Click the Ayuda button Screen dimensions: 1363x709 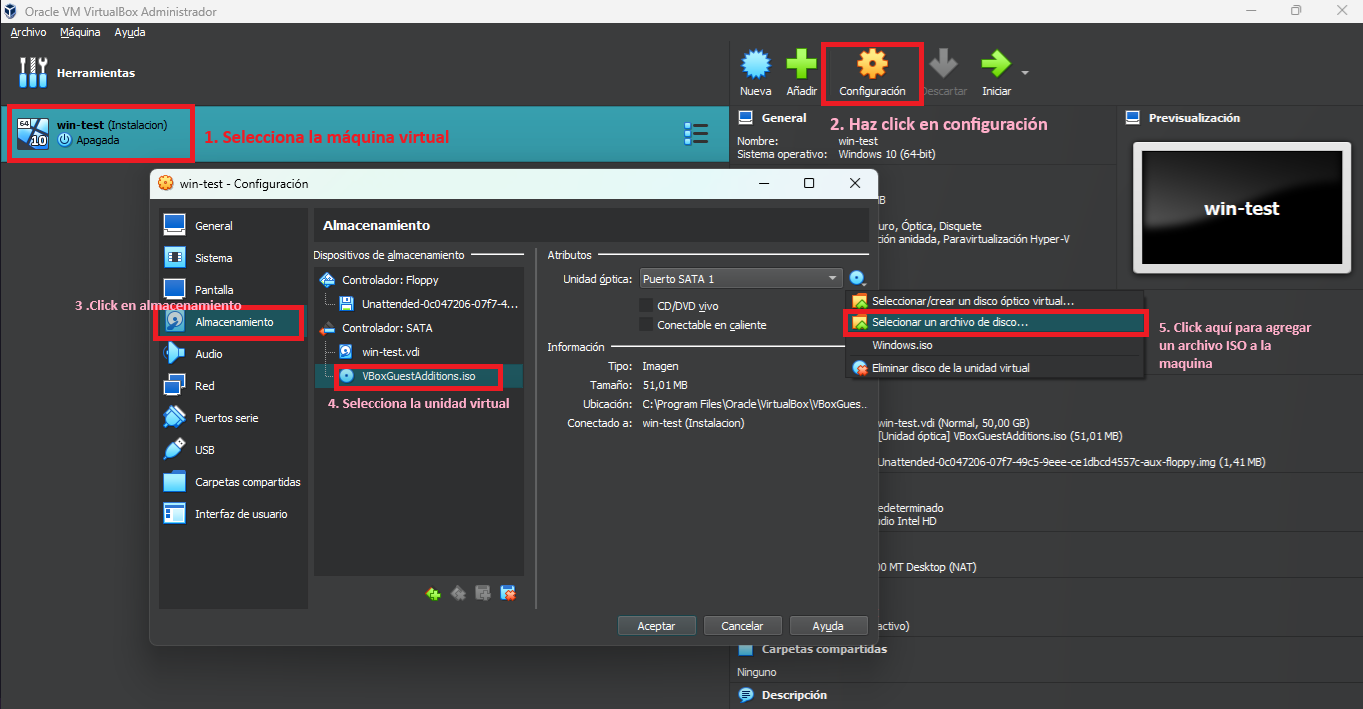[828, 625]
